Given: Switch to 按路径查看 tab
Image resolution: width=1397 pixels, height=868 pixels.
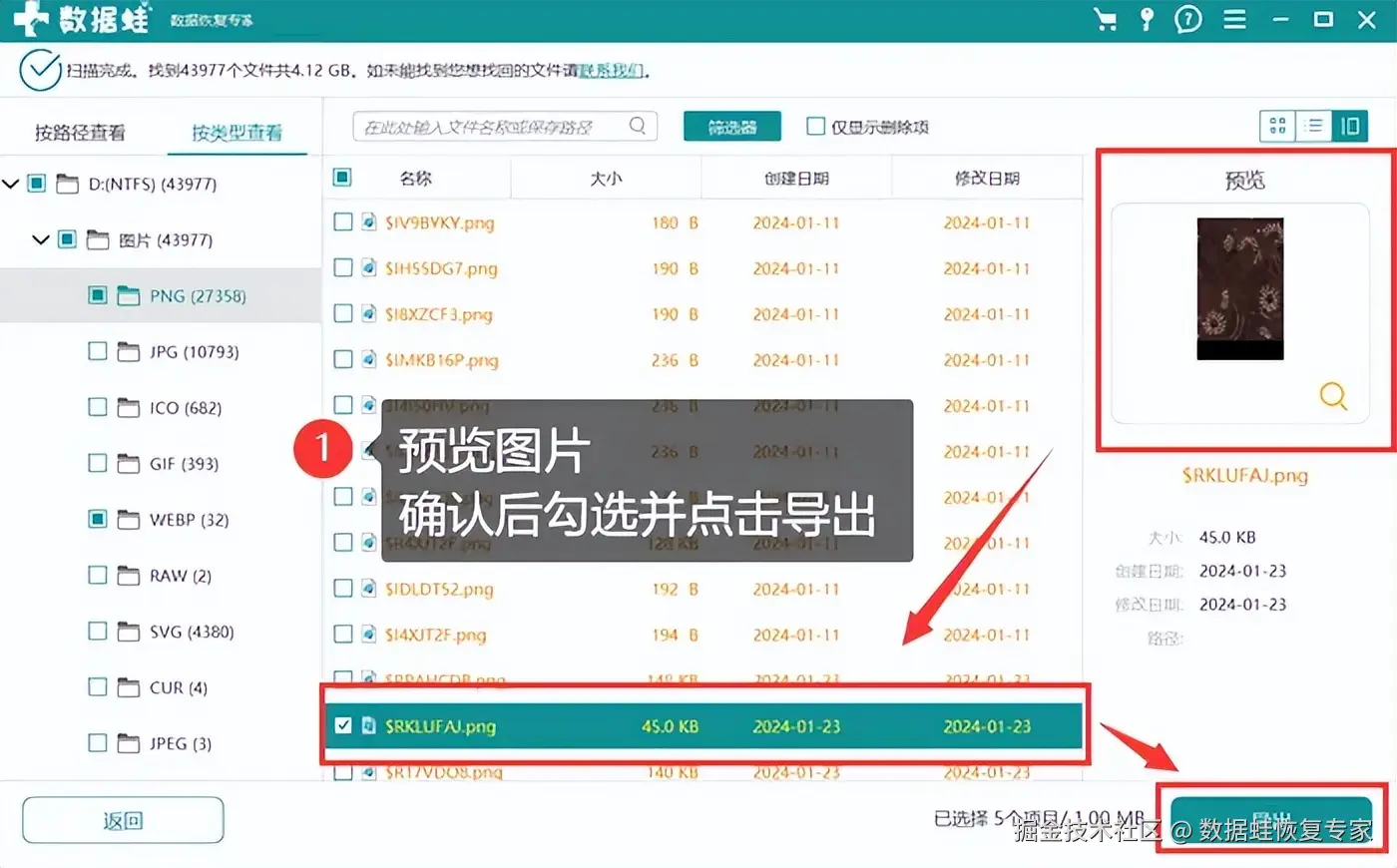Looking at the screenshot, I should pyautogui.click(x=80, y=132).
